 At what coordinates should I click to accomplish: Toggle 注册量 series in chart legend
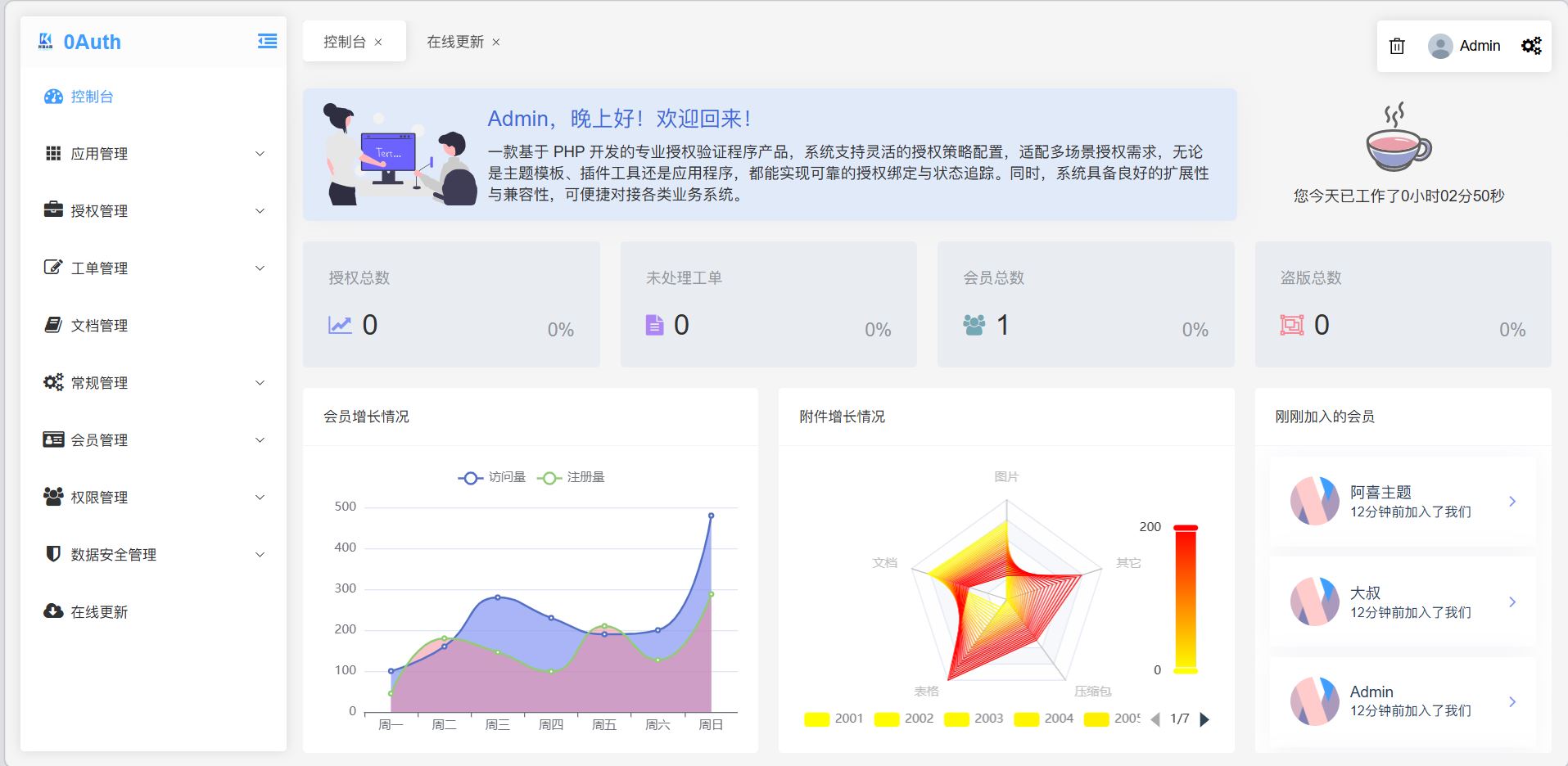tap(571, 477)
